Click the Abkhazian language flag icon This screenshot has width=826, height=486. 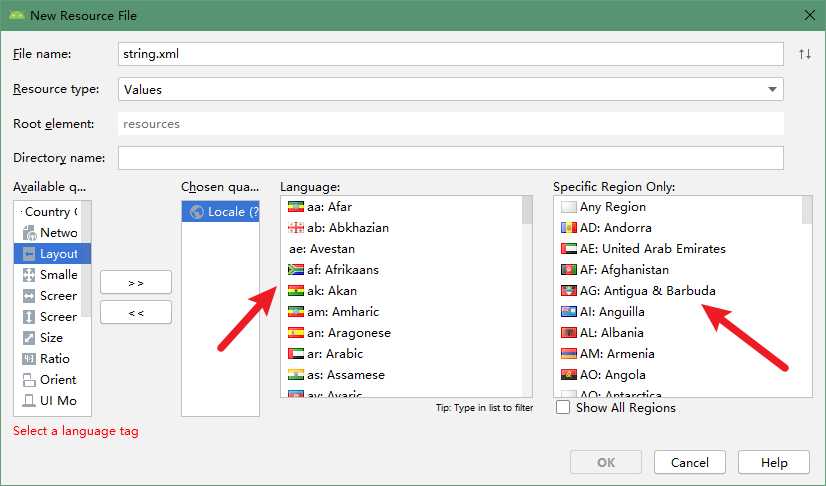(x=296, y=228)
